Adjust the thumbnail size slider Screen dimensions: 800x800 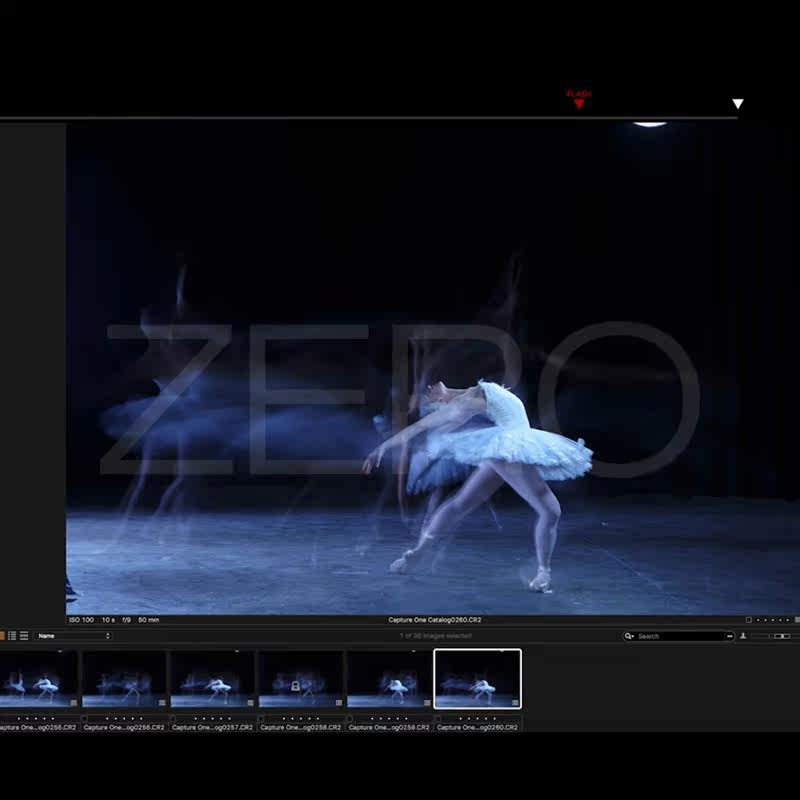781,636
